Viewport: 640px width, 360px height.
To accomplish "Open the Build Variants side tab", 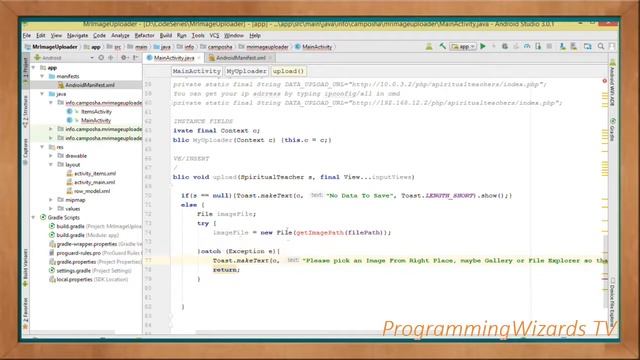I will coord(26,266).
